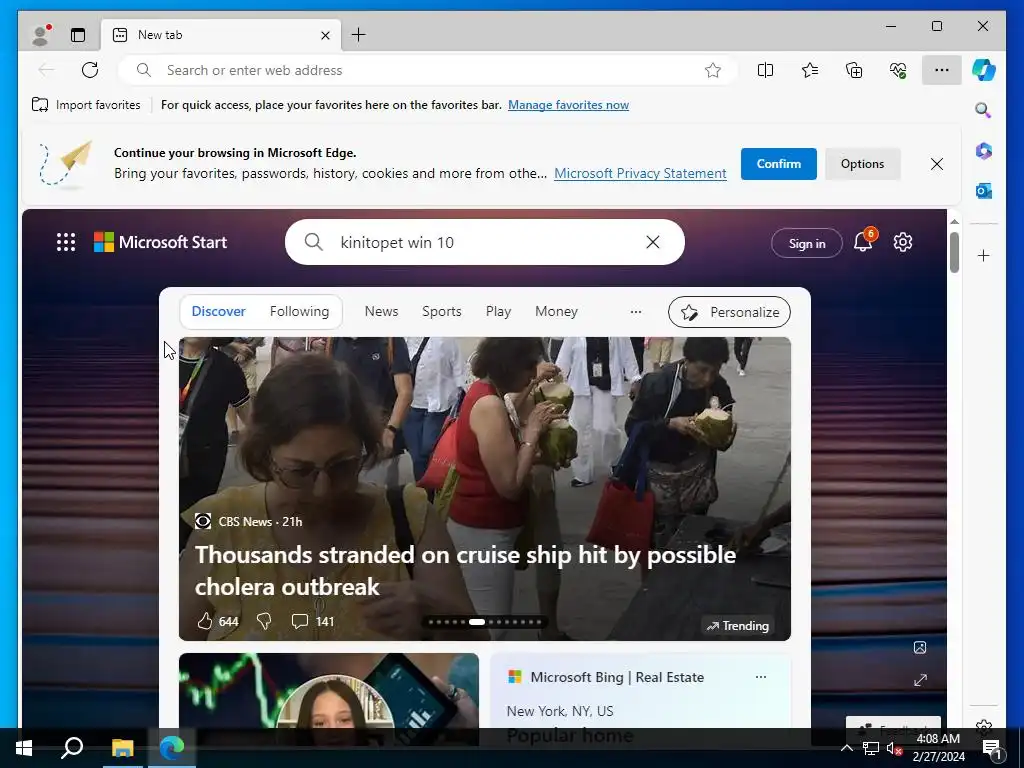
Task: Click the Edge taskbar icon
Action: tap(172, 748)
